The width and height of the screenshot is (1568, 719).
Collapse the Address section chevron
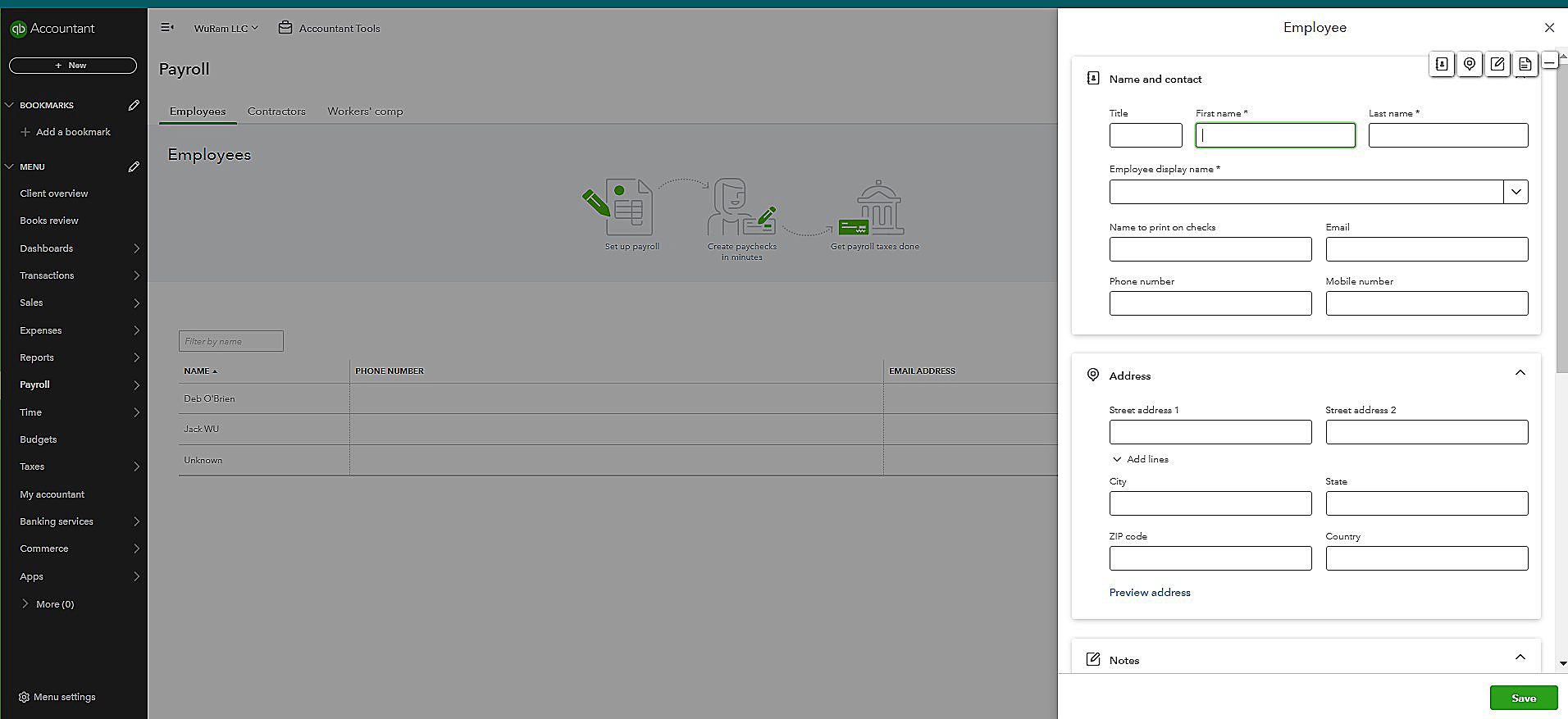point(1520,373)
